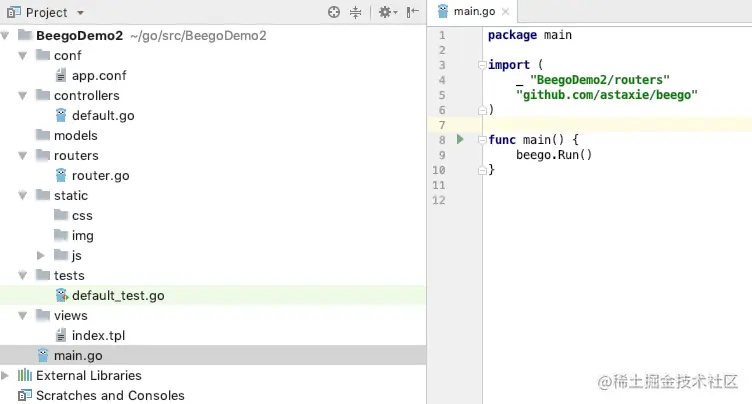
Task: Click the gopher icon beside router.go
Action: click(x=61, y=175)
